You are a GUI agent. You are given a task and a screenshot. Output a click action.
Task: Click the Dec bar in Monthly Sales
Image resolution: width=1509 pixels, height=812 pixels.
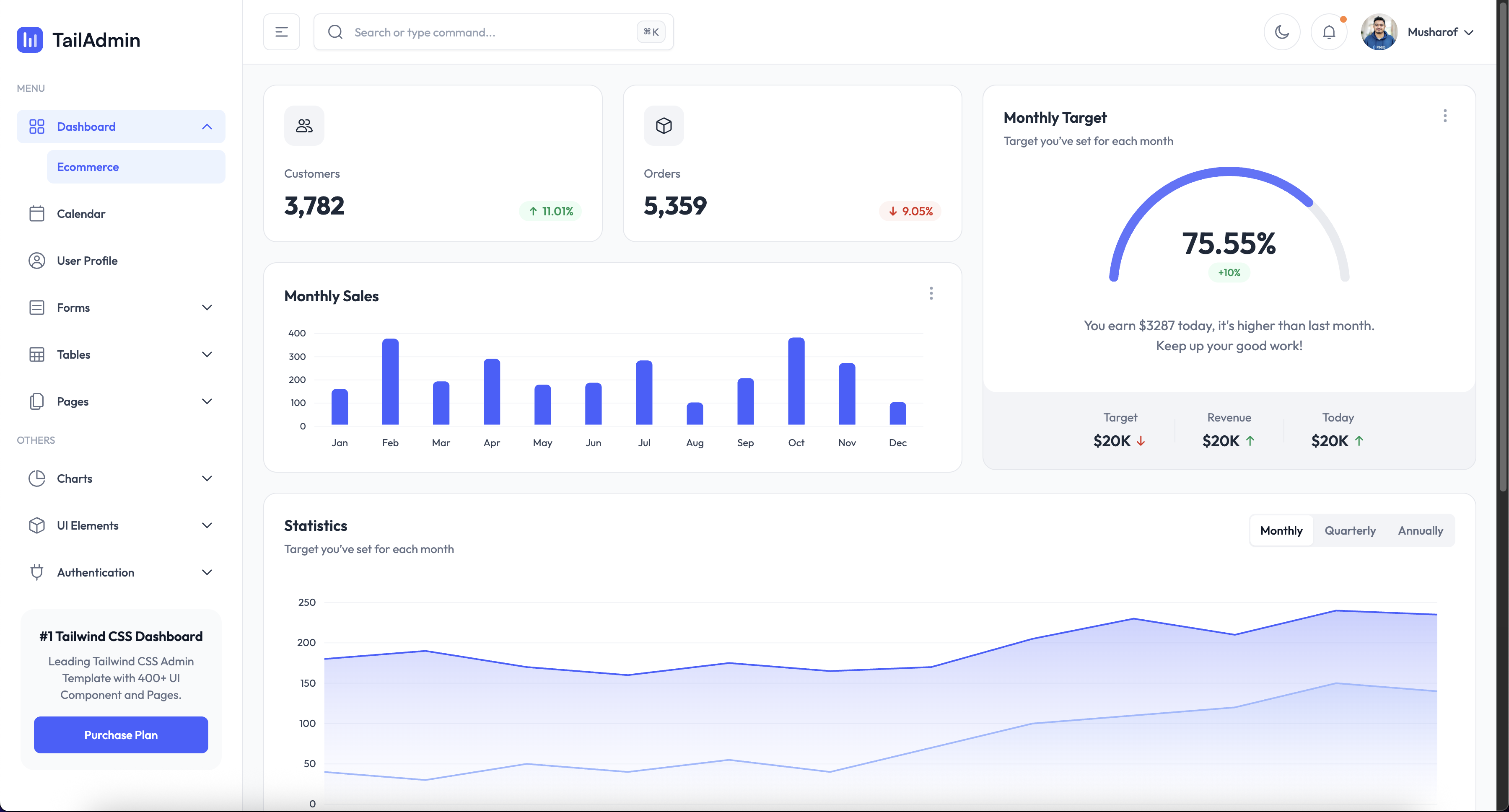pyautogui.click(x=897, y=413)
